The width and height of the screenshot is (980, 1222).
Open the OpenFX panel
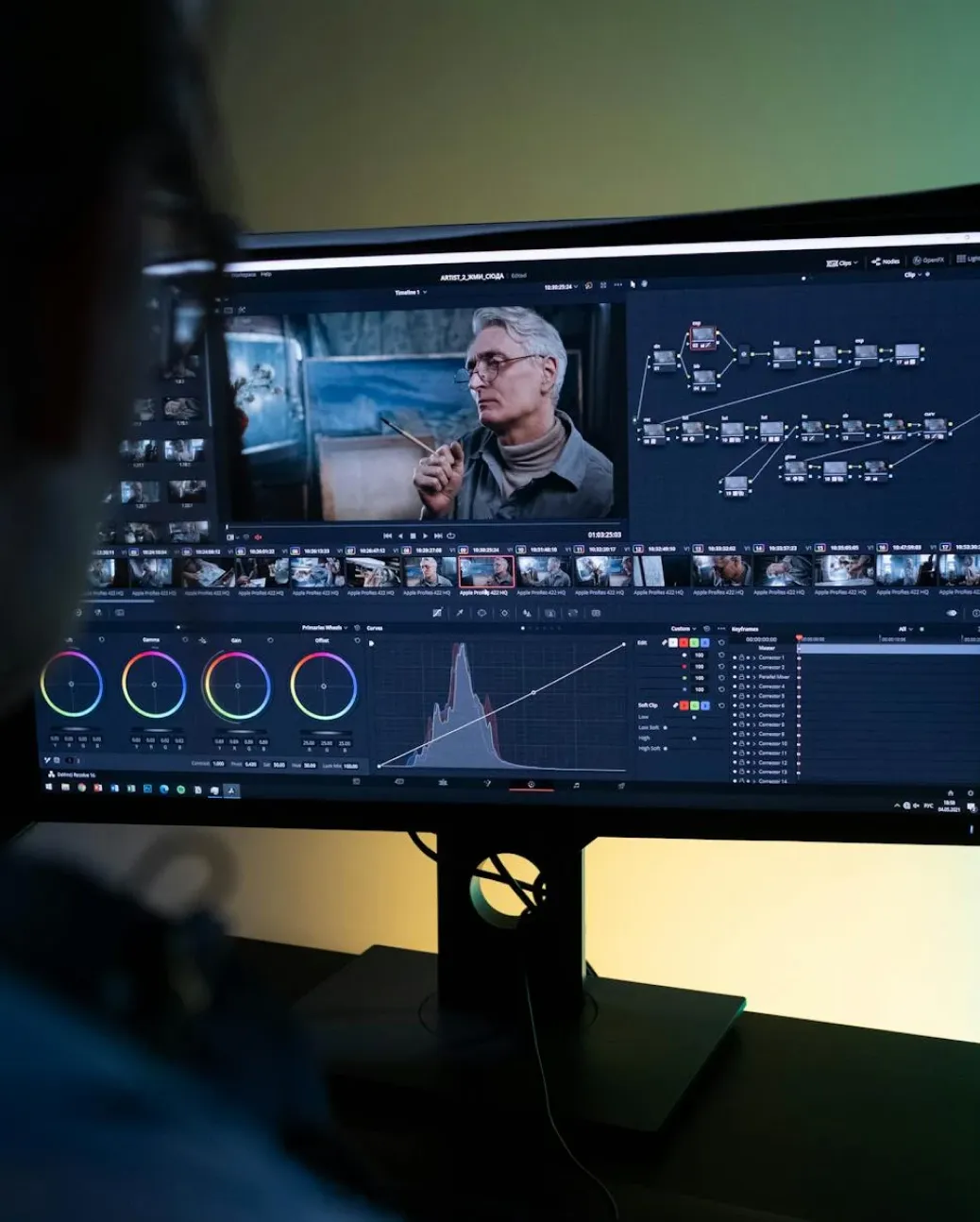[x=928, y=260]
